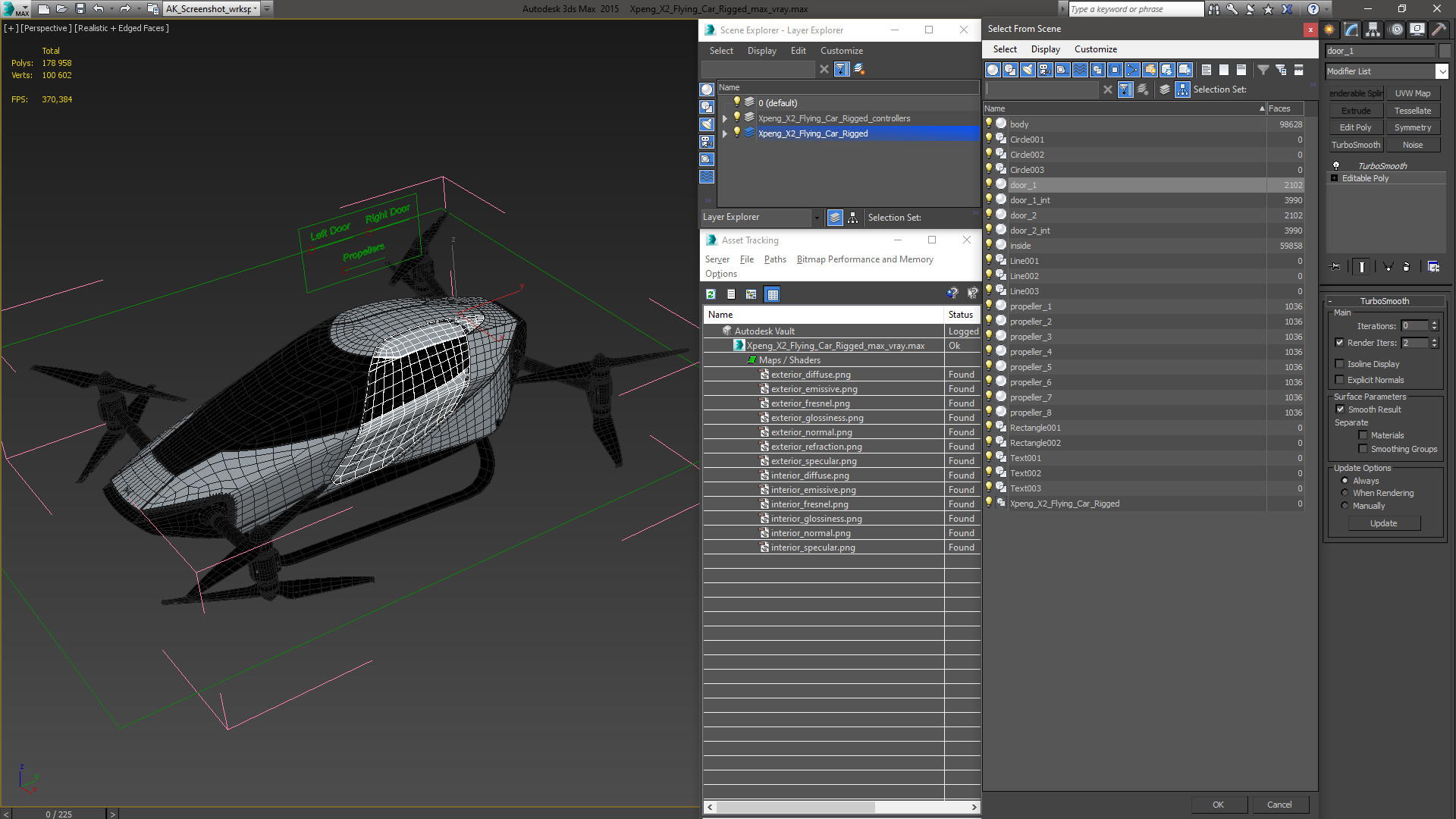Expand Editable Poly in modifier stack
1456x819 pixels.
pyautogui.click(x=1335, y=178)
